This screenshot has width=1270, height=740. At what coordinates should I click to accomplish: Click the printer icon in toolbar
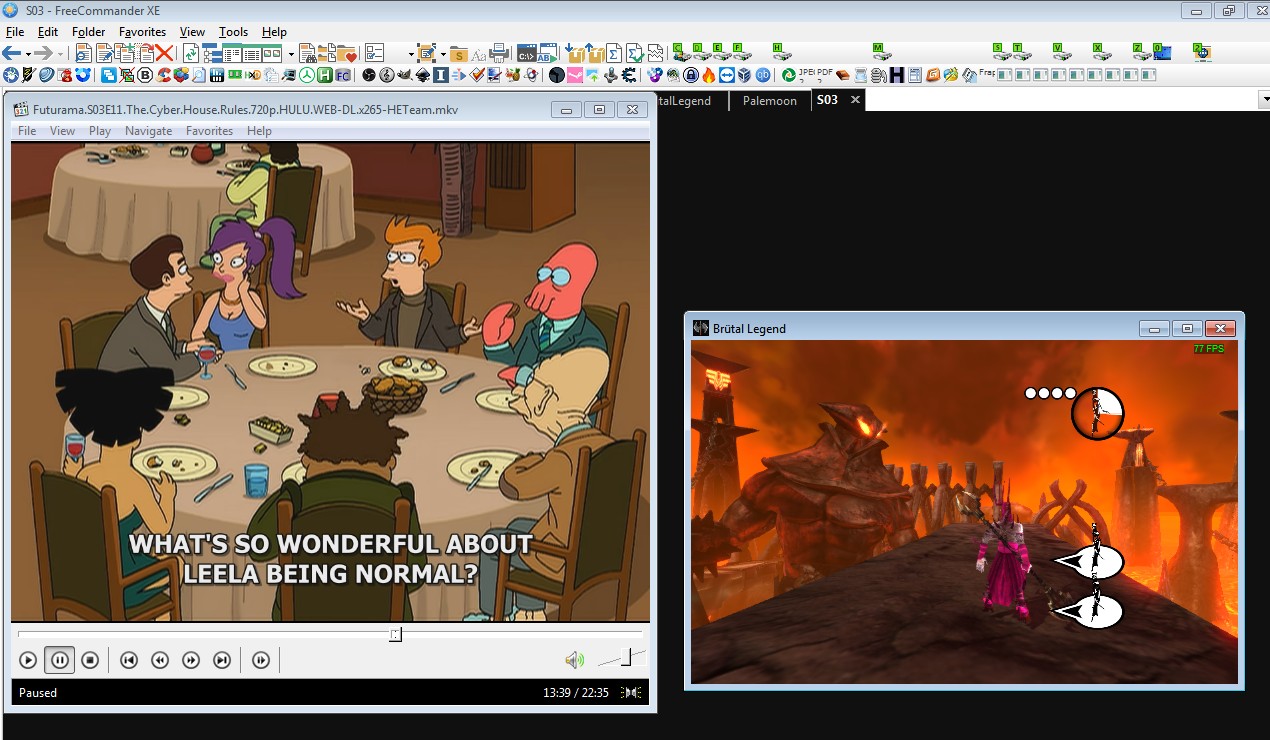point(499,53)
